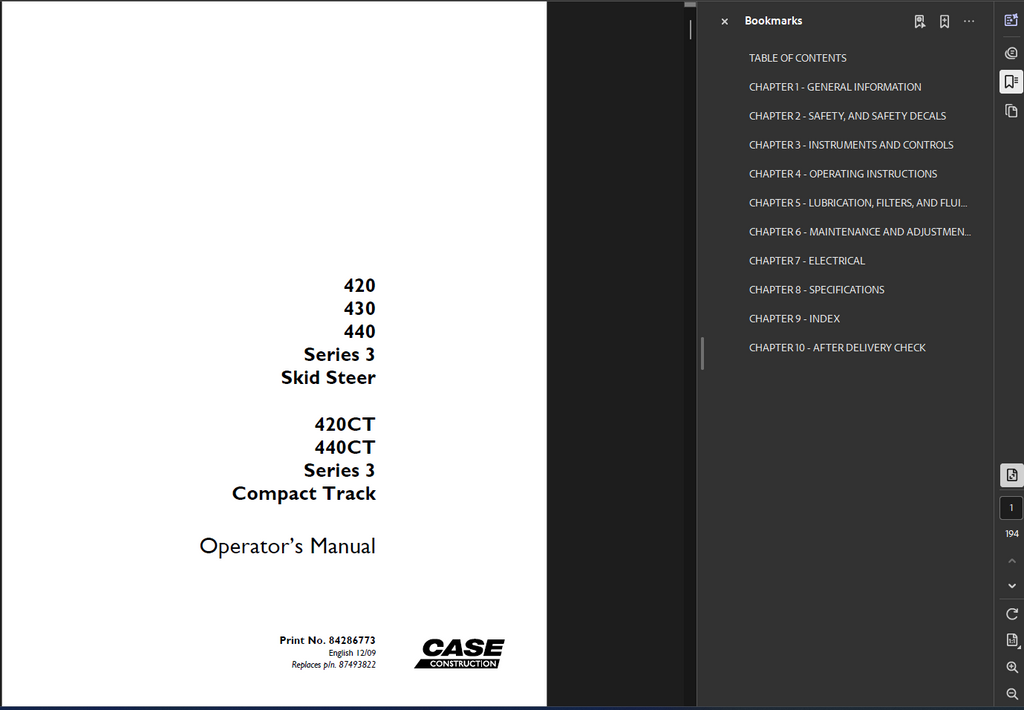Go to next page with the down chevron

(1012, 586)
